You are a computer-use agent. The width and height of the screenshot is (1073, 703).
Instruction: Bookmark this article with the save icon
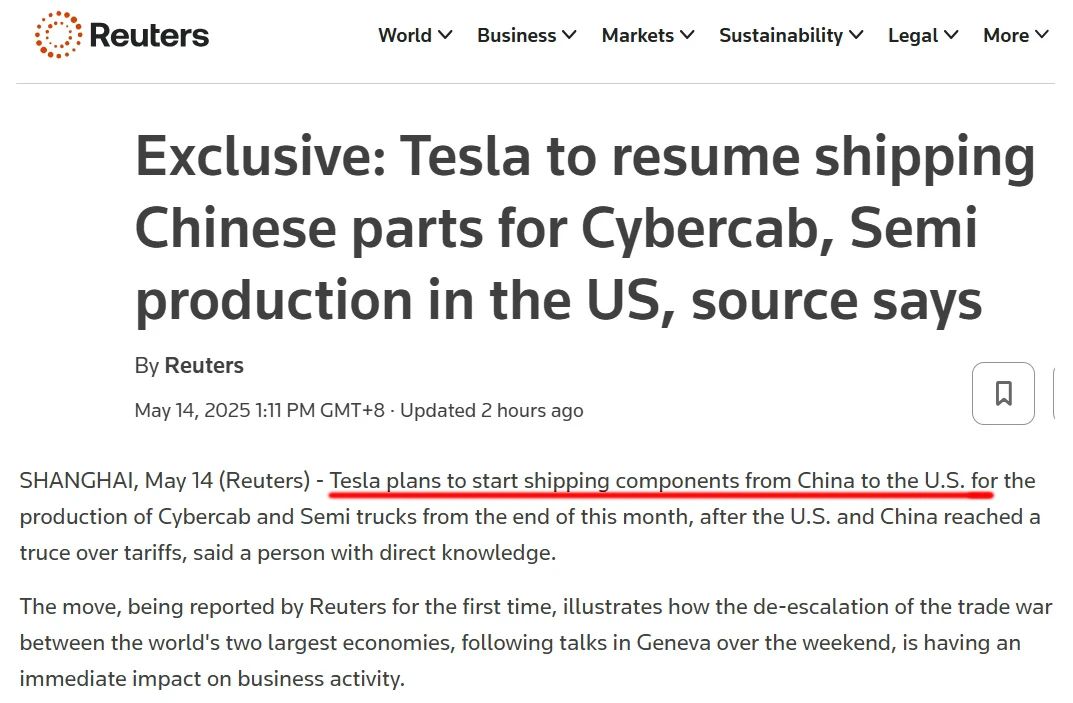point(1003,393)
